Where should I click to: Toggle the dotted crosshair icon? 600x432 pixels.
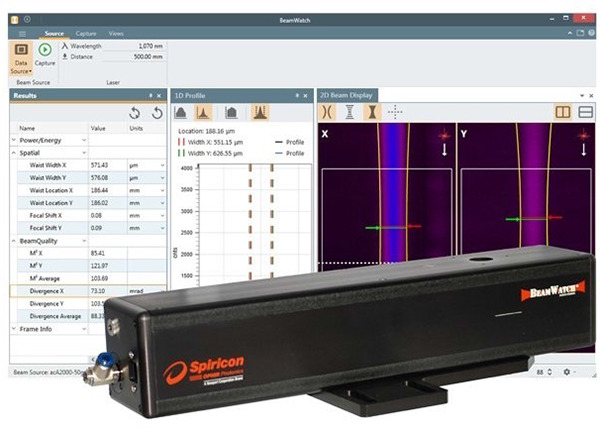[395, 112]
